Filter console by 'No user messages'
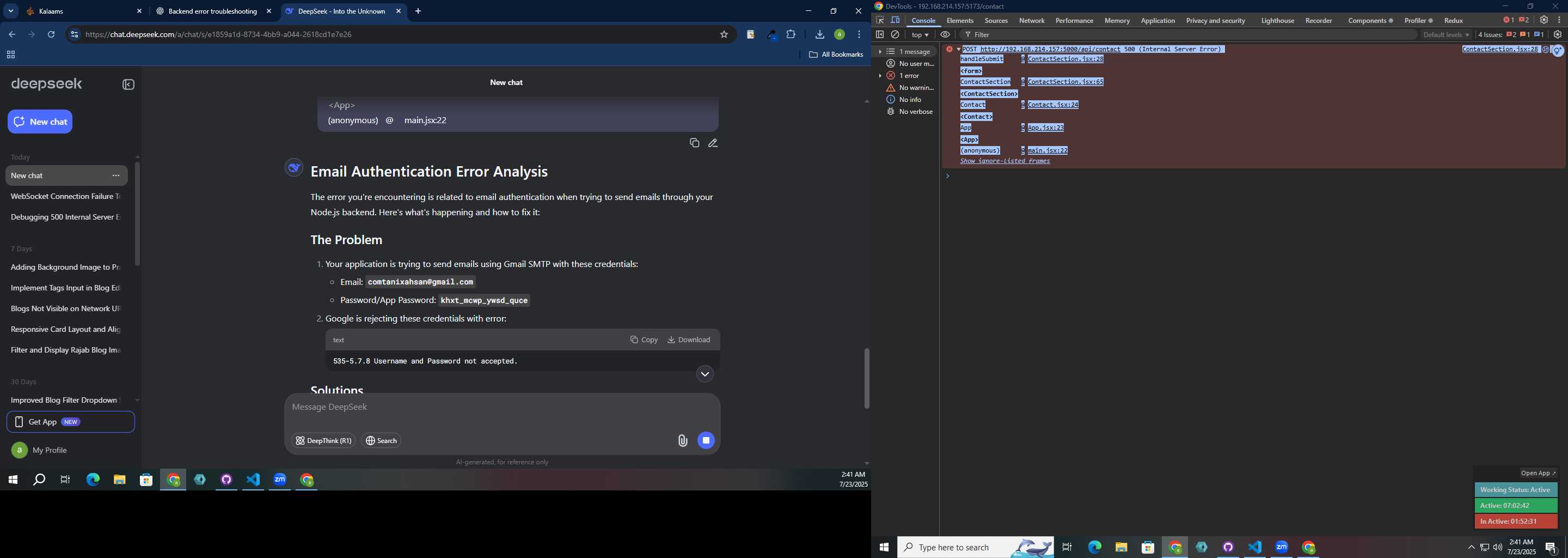This screenshot has height=558, width=1568. click(910, 63)
